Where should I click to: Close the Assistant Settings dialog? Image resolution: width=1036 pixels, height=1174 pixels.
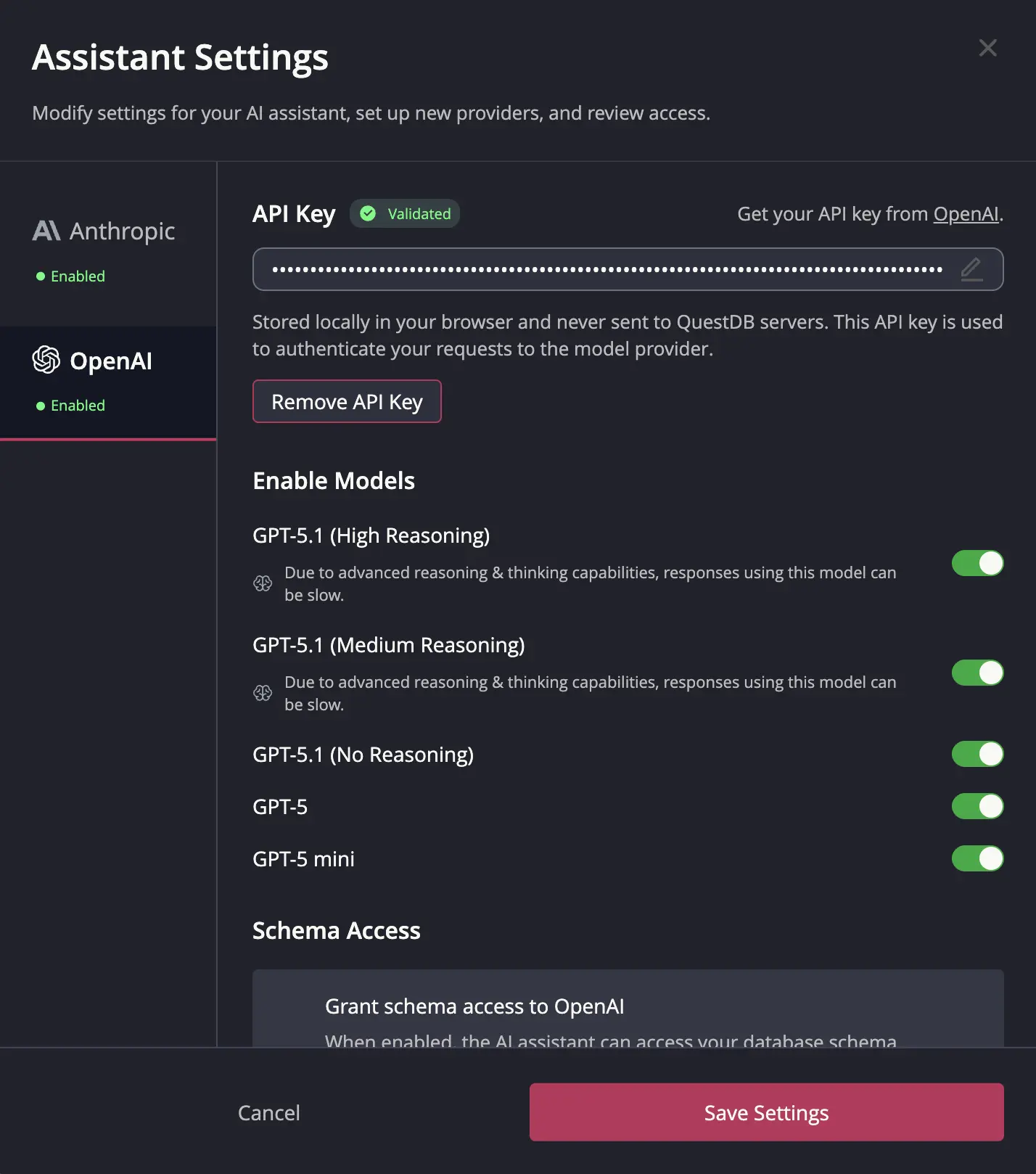coord(987,48)
